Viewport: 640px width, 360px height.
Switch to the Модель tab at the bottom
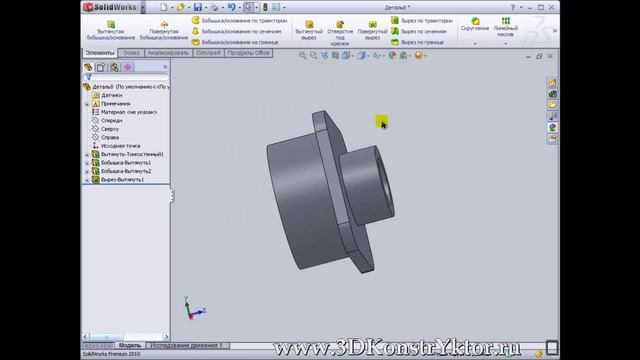[x=129, y=345]
